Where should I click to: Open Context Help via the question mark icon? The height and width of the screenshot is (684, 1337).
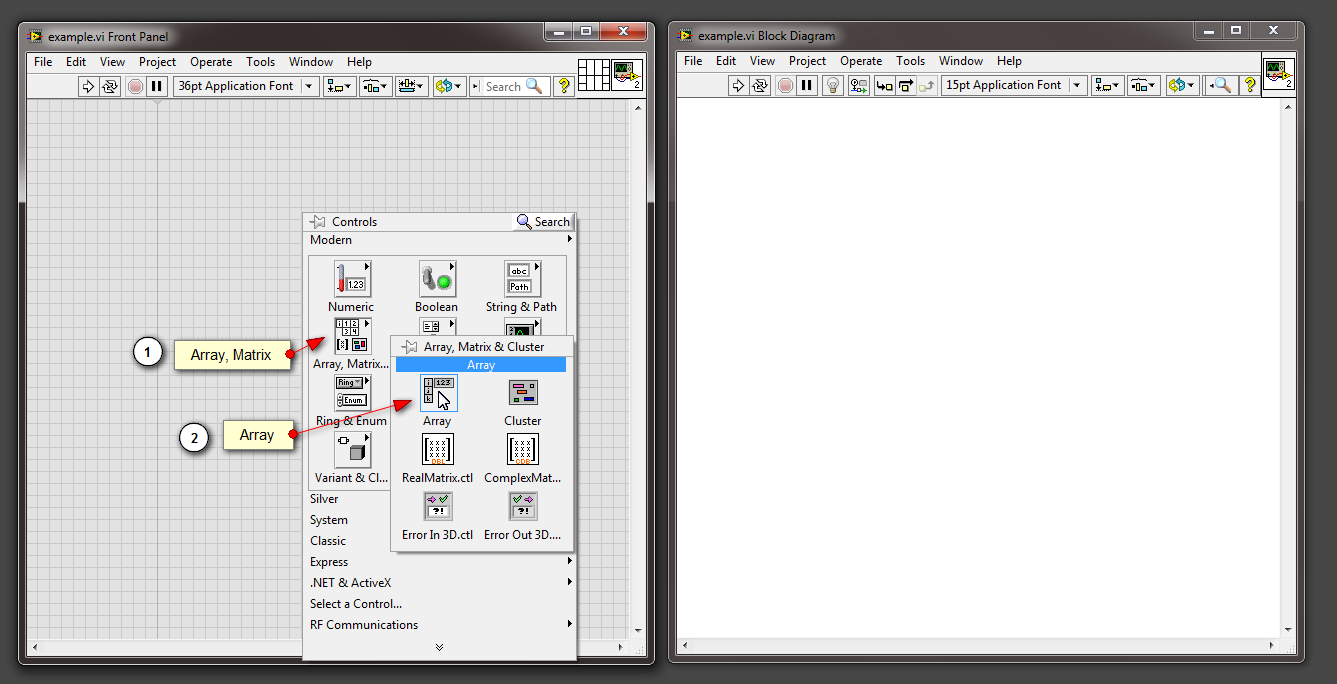[x=563, y=85]
